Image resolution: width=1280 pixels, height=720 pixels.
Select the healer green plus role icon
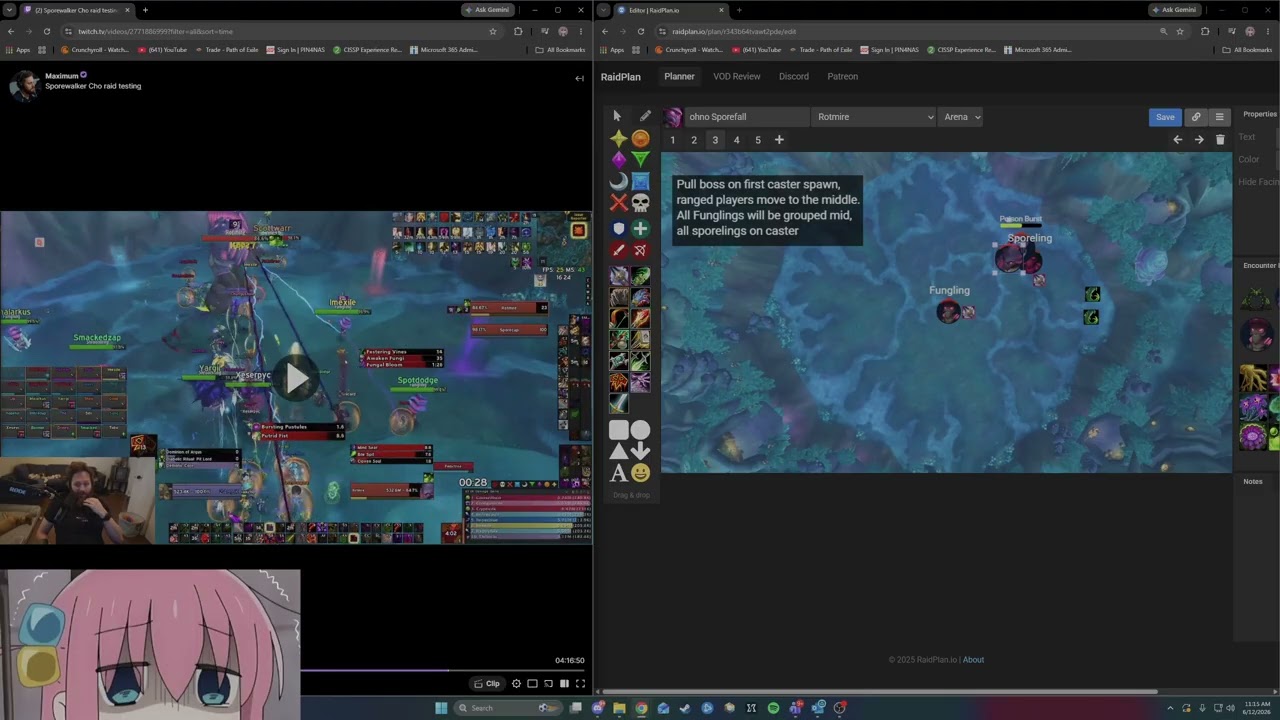(x=641, y=229)
